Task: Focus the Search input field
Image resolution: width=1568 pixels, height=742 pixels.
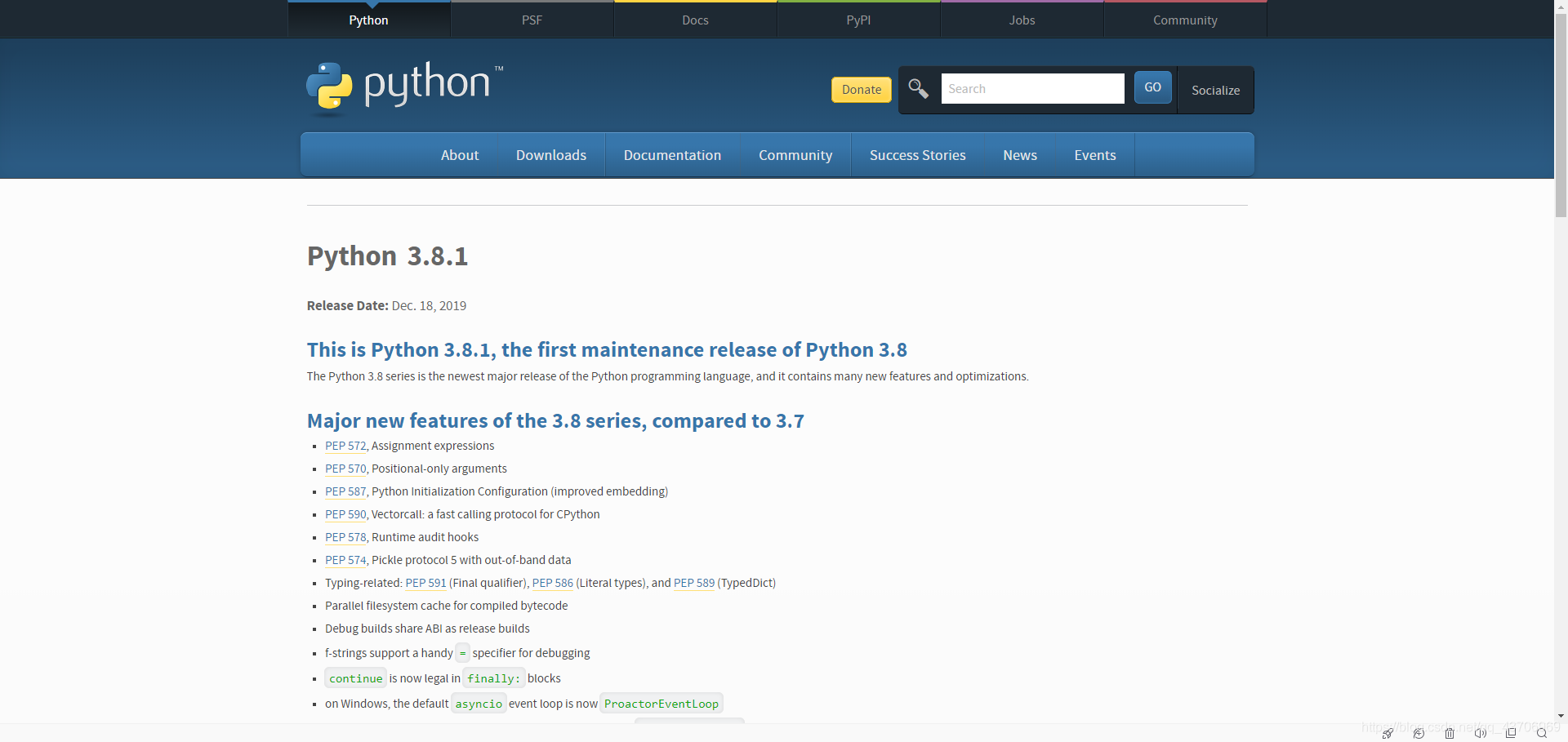Action: (x=1033, y=88)
